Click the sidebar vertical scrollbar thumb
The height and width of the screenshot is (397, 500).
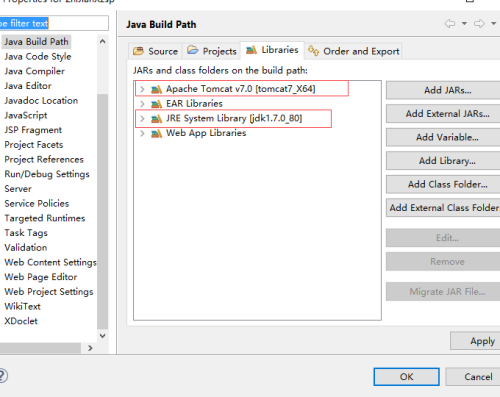click(x=103, y=212)
